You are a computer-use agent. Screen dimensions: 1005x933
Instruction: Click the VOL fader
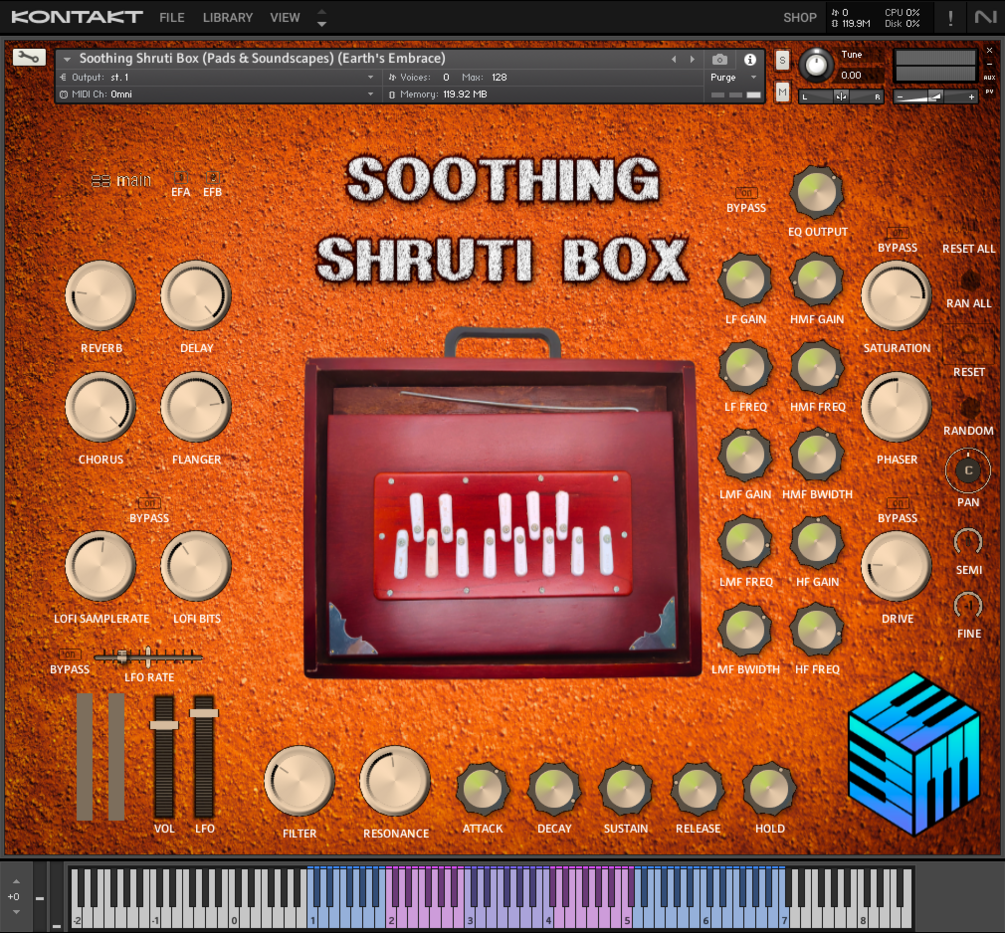point(164,756)
